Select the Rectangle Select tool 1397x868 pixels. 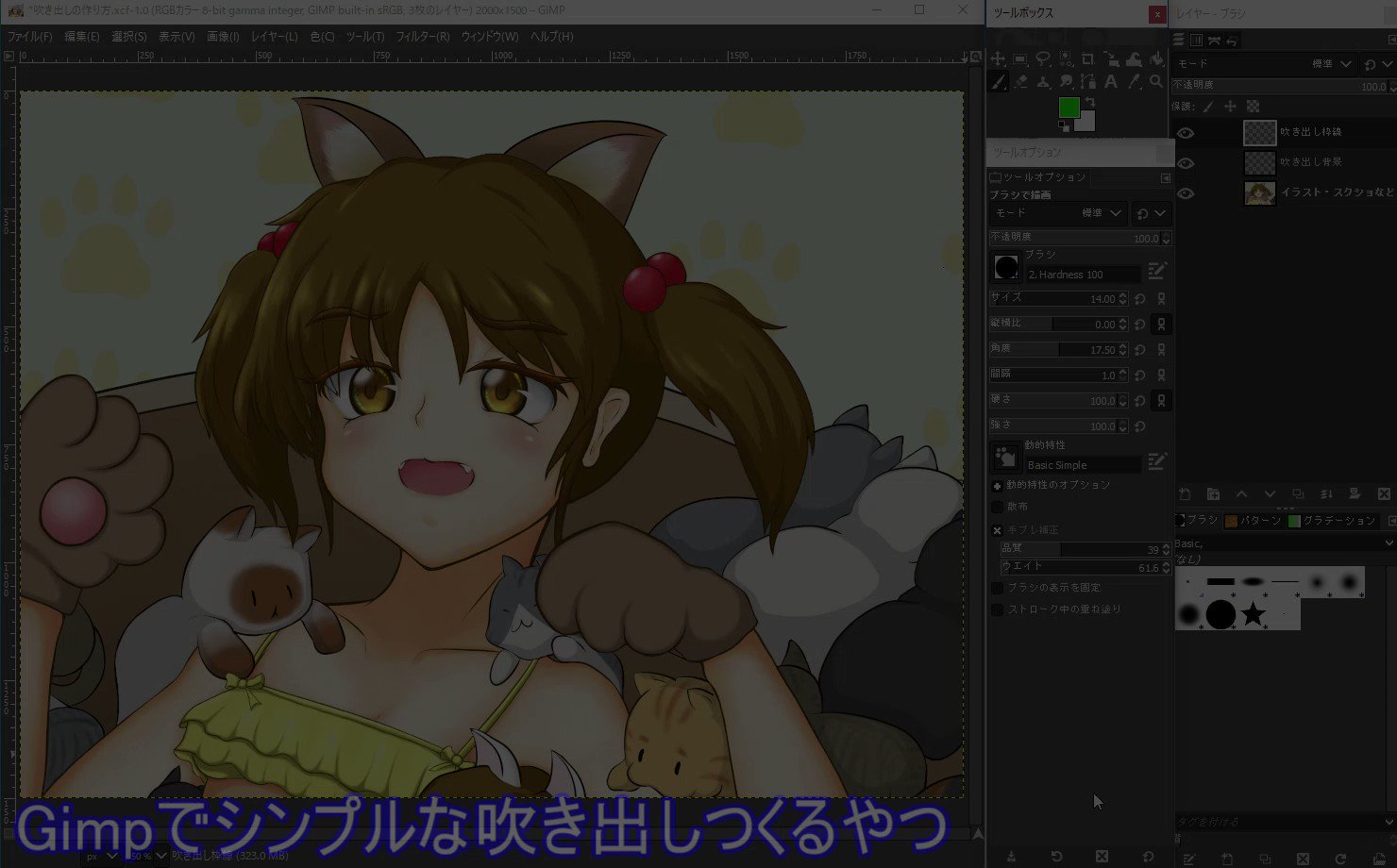[1020, 59]
